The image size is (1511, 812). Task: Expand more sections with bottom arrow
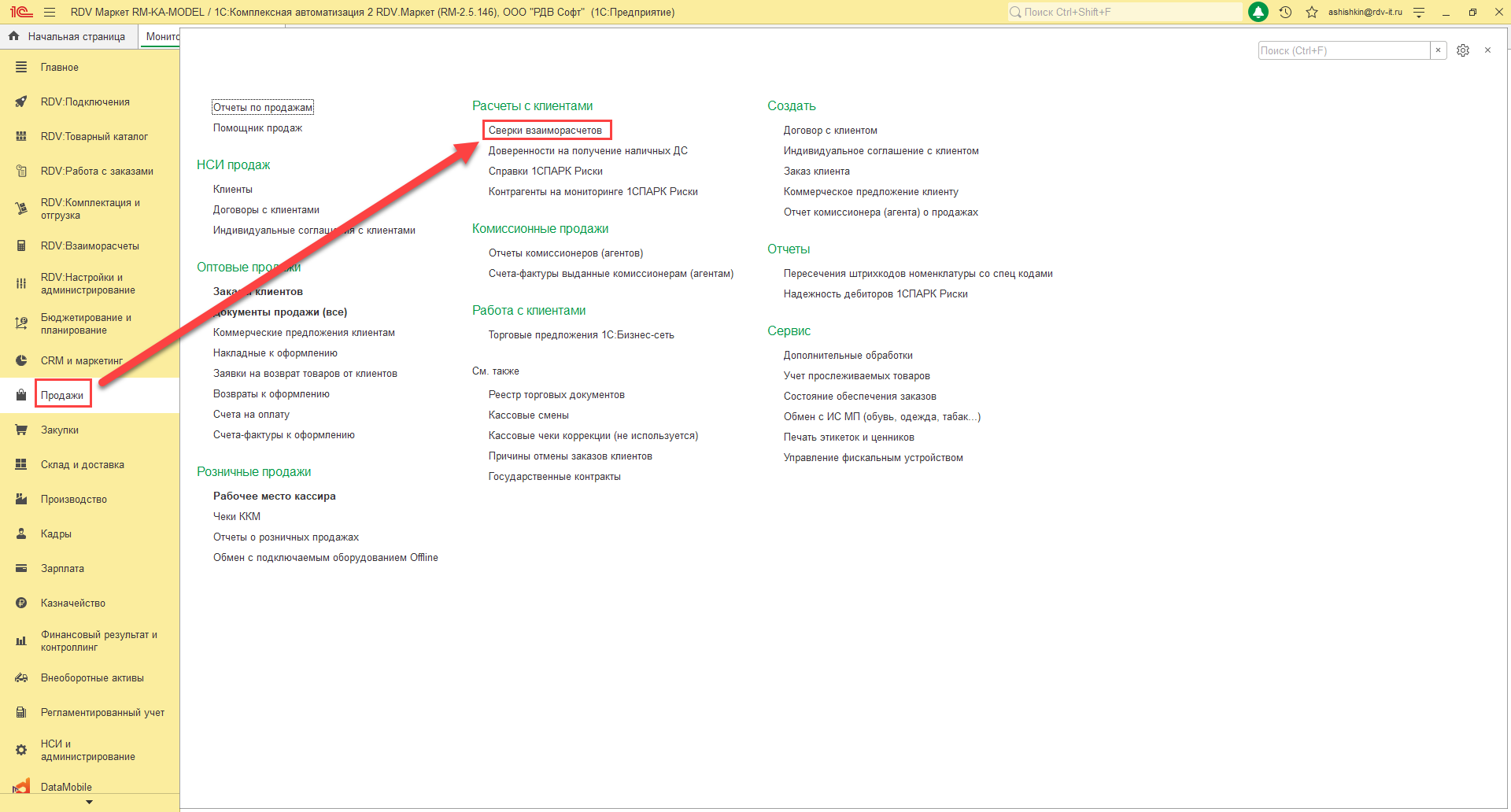click(89, 803)
